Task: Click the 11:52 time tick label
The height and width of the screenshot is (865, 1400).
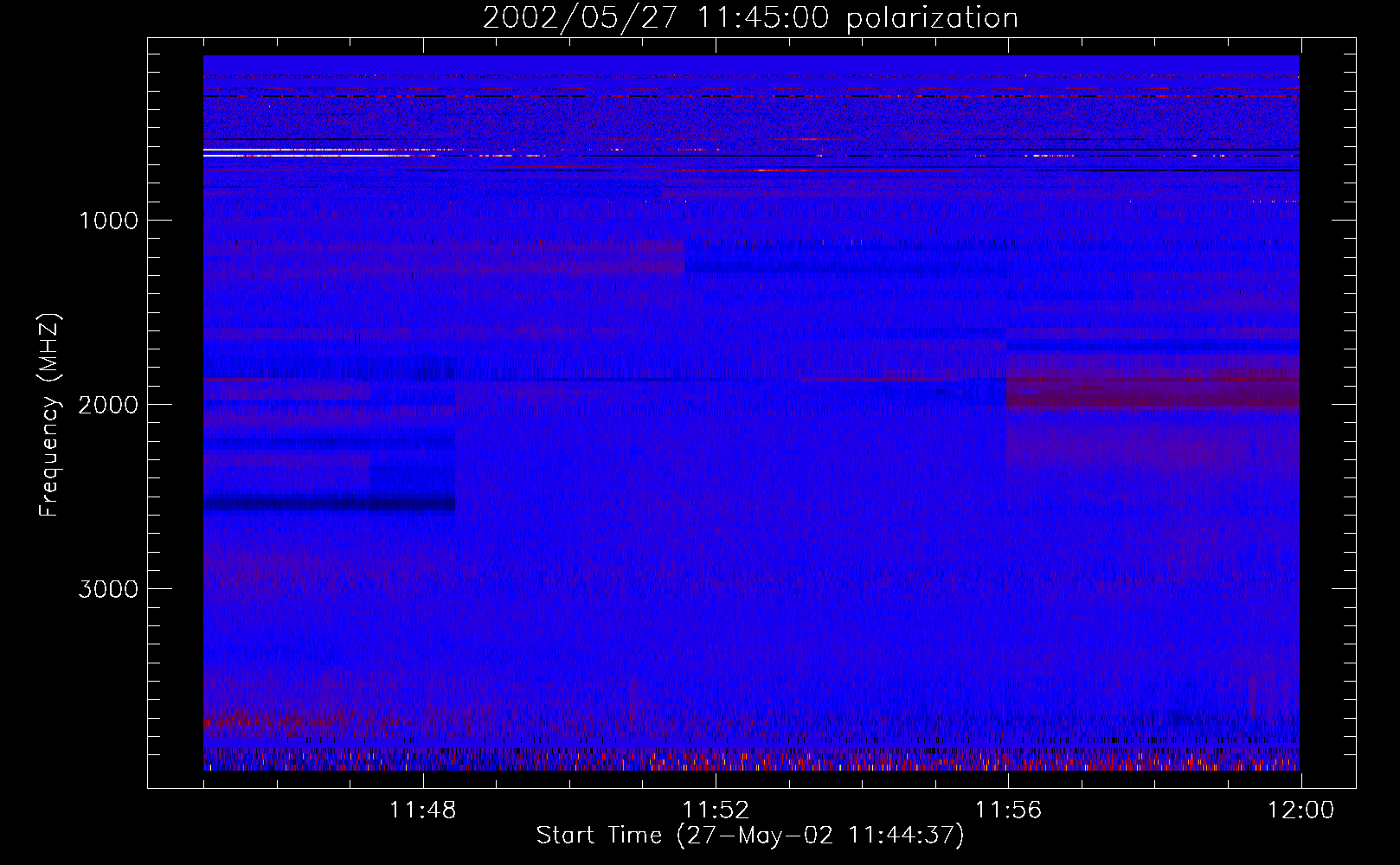Action: [716, 811]
